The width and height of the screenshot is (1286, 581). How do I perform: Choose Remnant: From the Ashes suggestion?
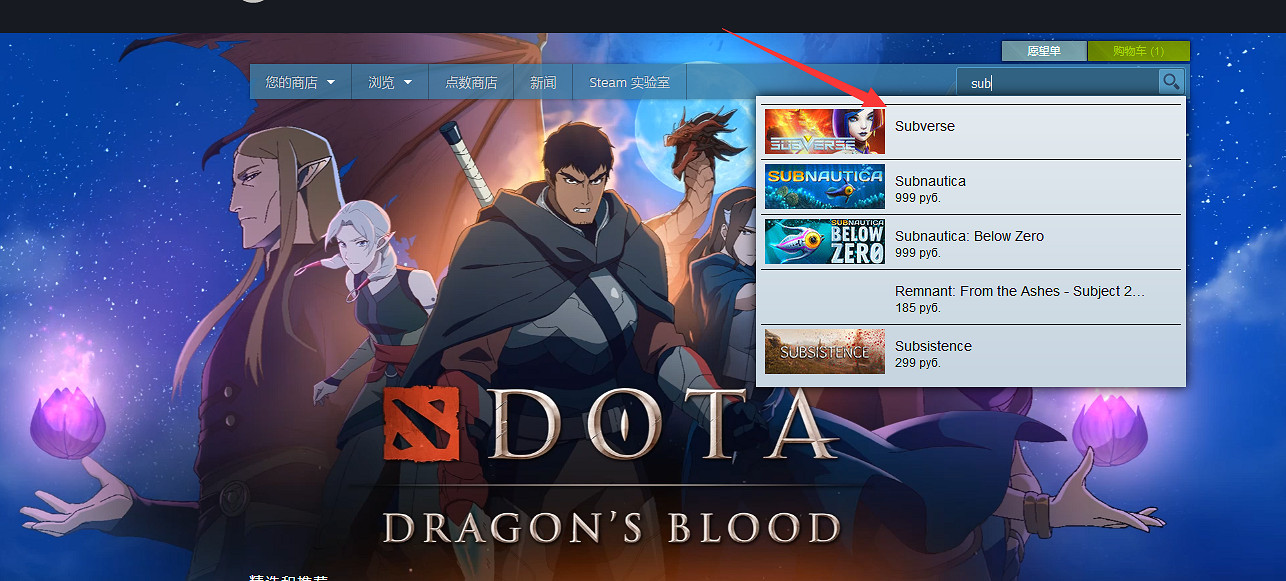click(x=971, y=297)
